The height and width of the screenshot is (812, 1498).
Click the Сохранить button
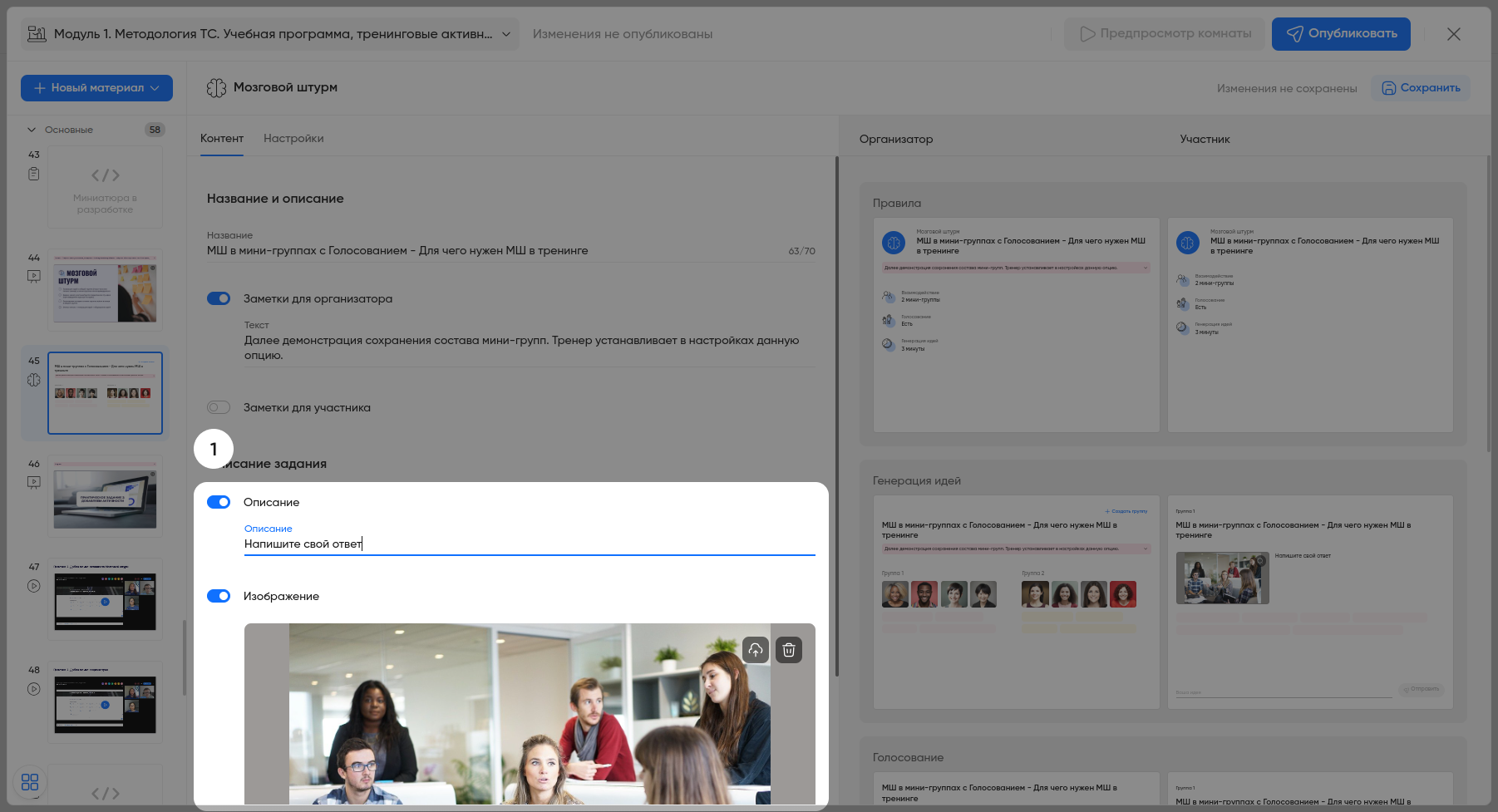click(1420, 88)
